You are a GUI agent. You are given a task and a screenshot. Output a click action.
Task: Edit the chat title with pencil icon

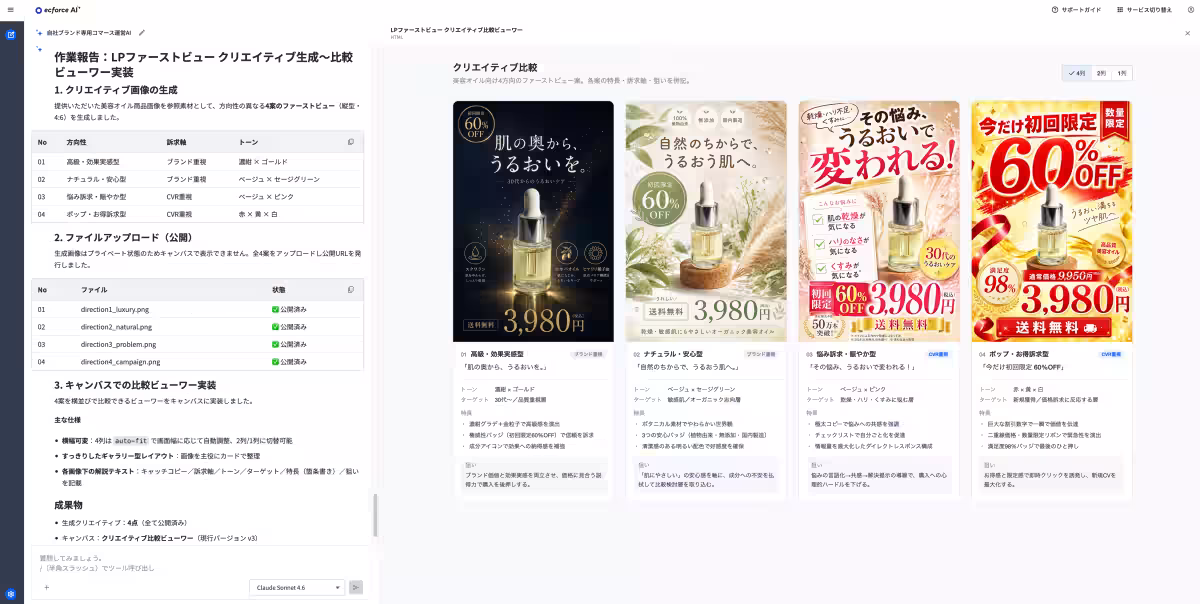(142, 33)
